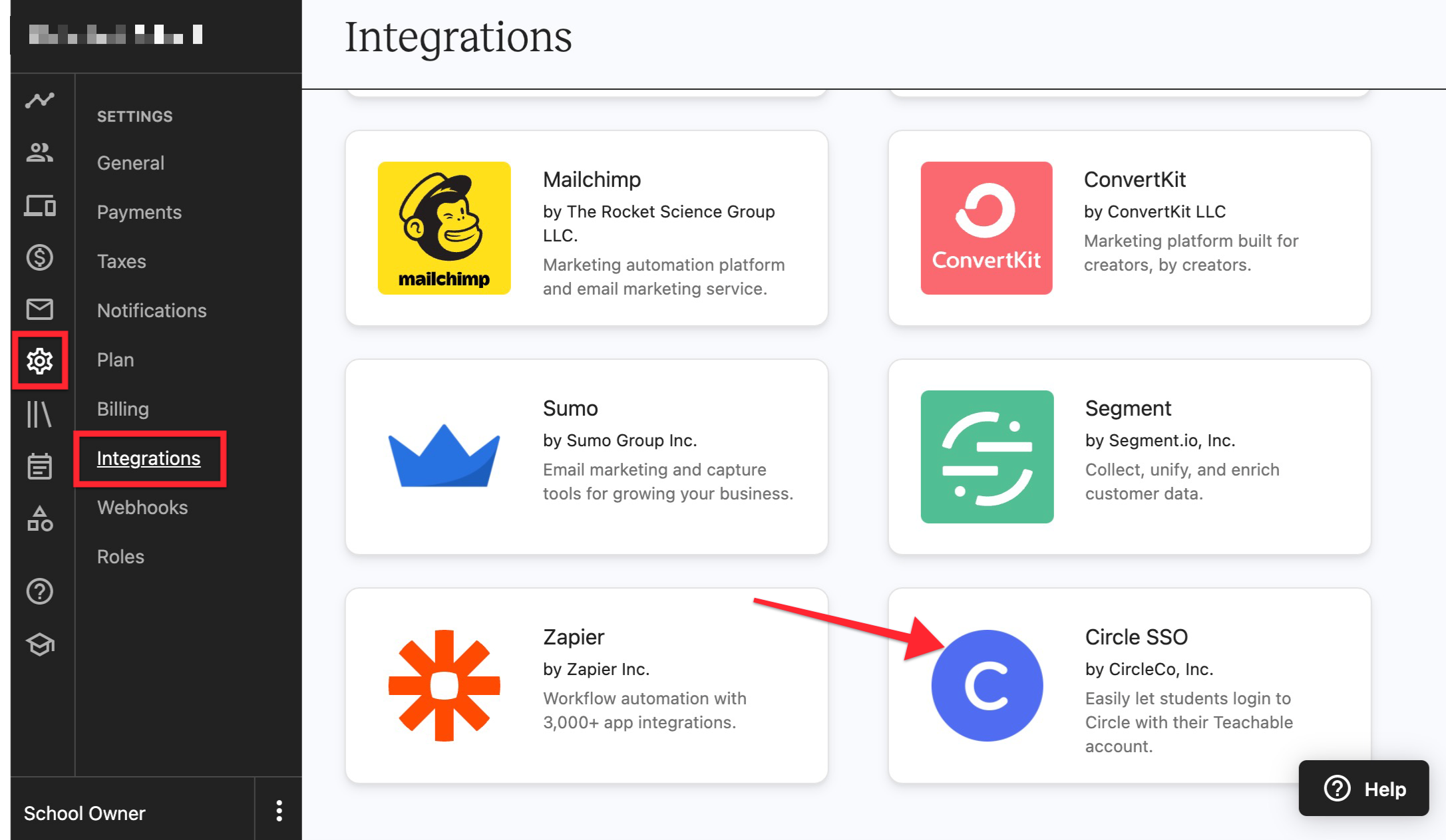Open the Emails envelope icon
This screenshot has height=840, width=1446.
pyautogui.click(x=40, y=309)
